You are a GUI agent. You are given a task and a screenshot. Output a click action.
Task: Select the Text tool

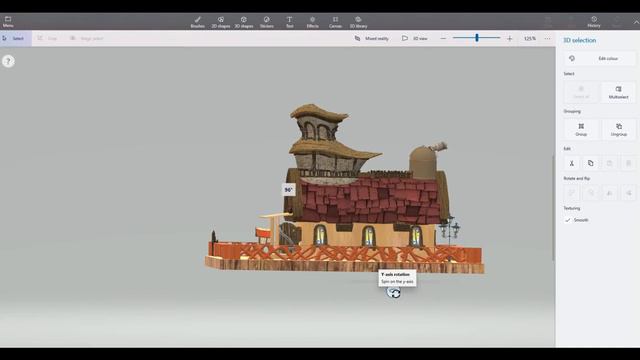pyautogui.click(x=289, y=22)
